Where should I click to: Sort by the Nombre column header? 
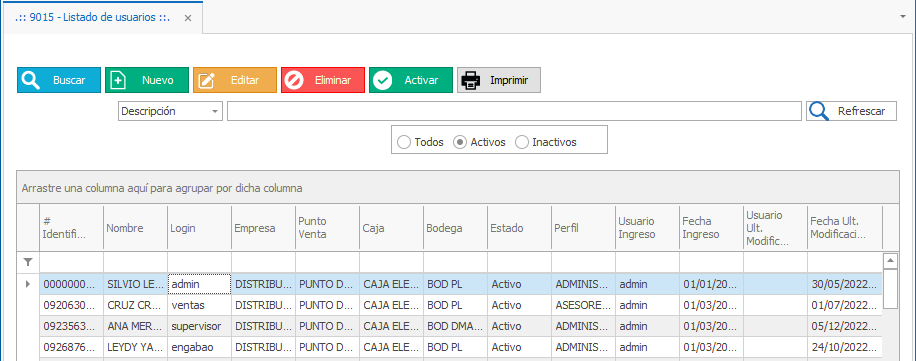tap(136, 228)
